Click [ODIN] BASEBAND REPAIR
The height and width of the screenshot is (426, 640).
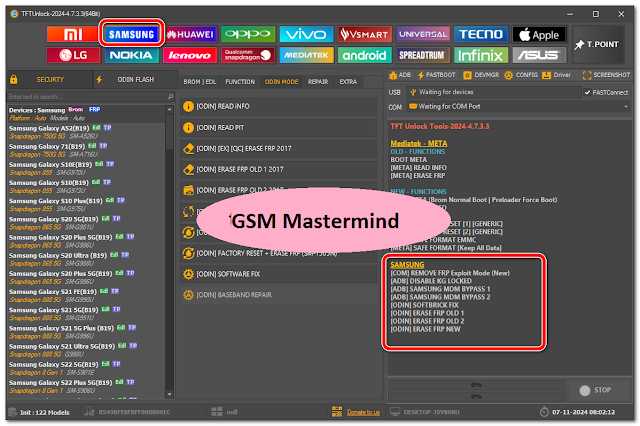point(278,295)
